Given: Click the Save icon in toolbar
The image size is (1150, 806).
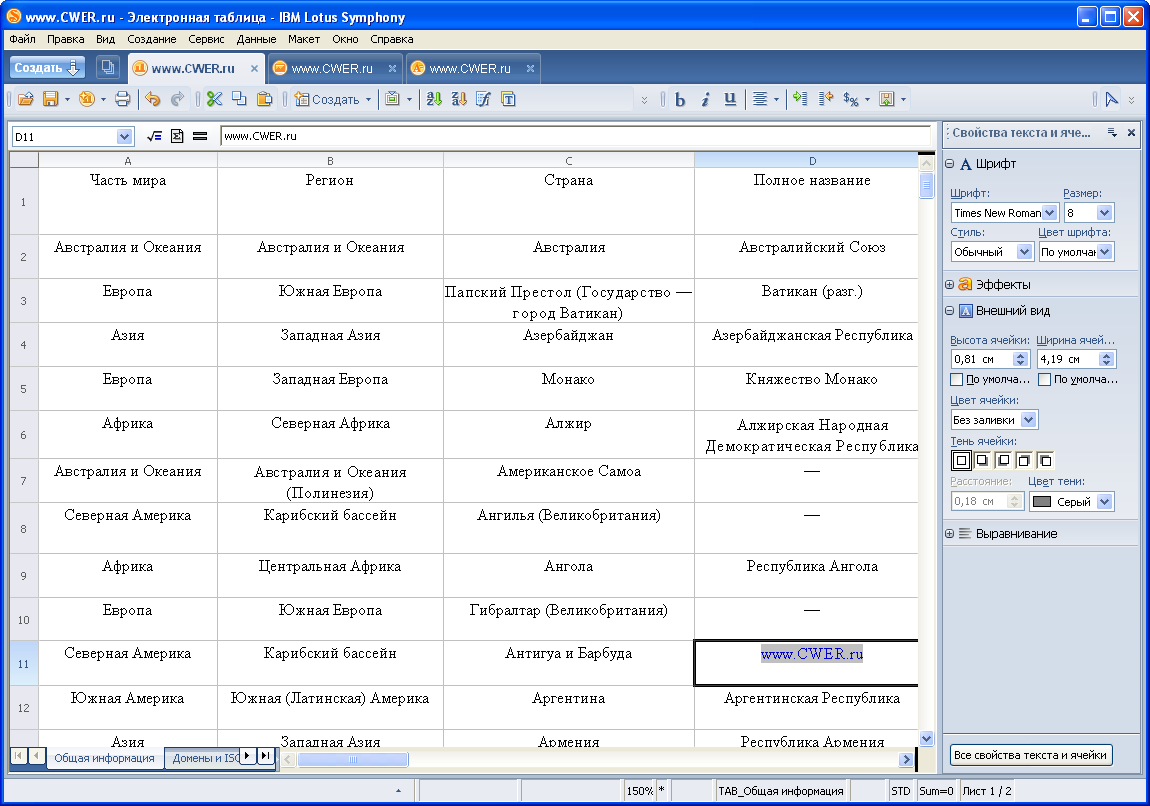Looking at the screenshot, I should click(49, 99).
